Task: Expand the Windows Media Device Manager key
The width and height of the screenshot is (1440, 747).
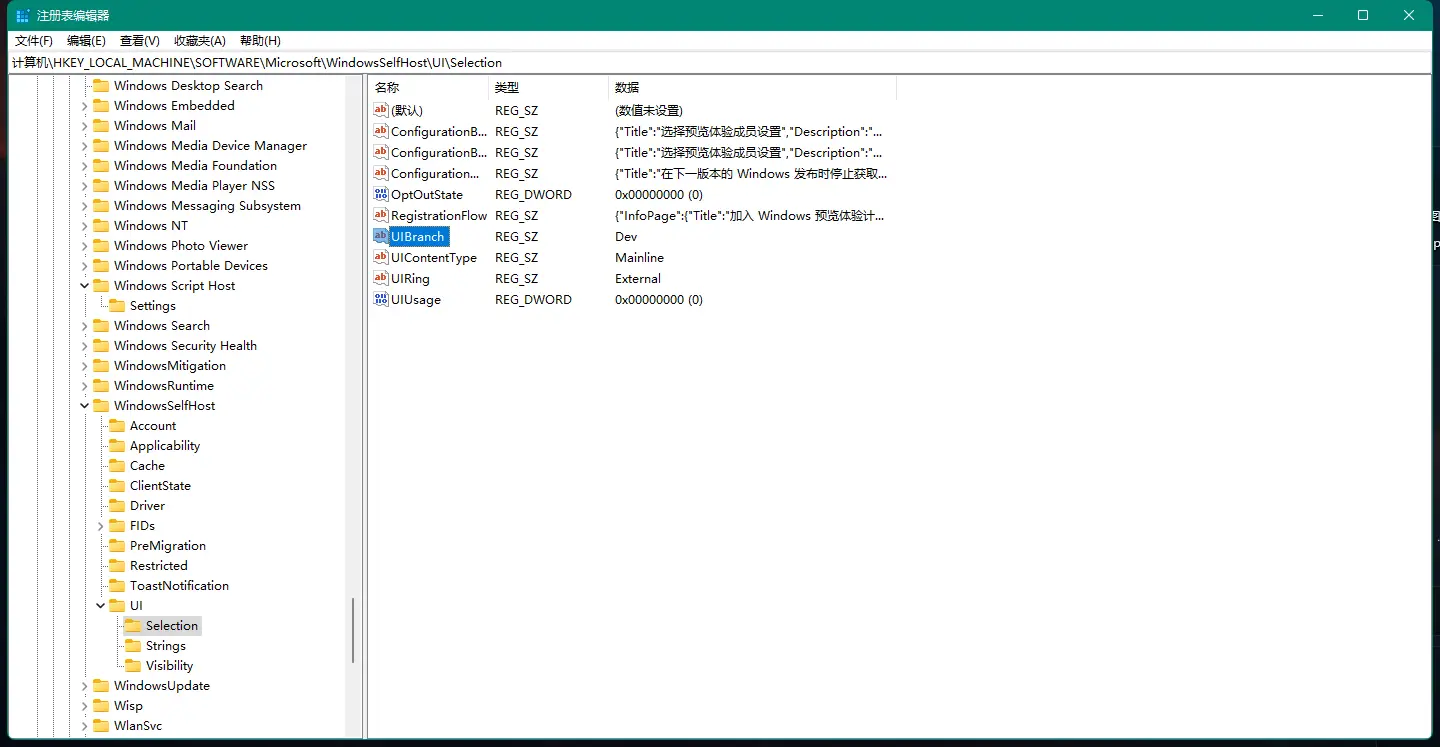Action: click(84, 146)
